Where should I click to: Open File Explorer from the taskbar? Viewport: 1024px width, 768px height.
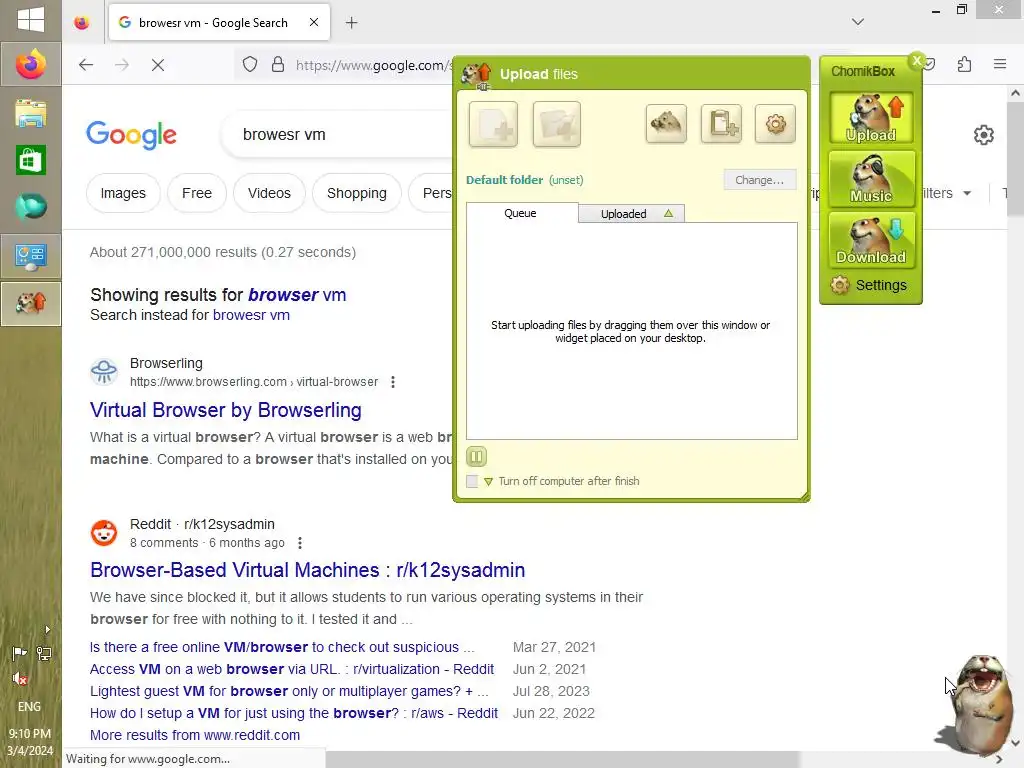click(x=31, y=112)
